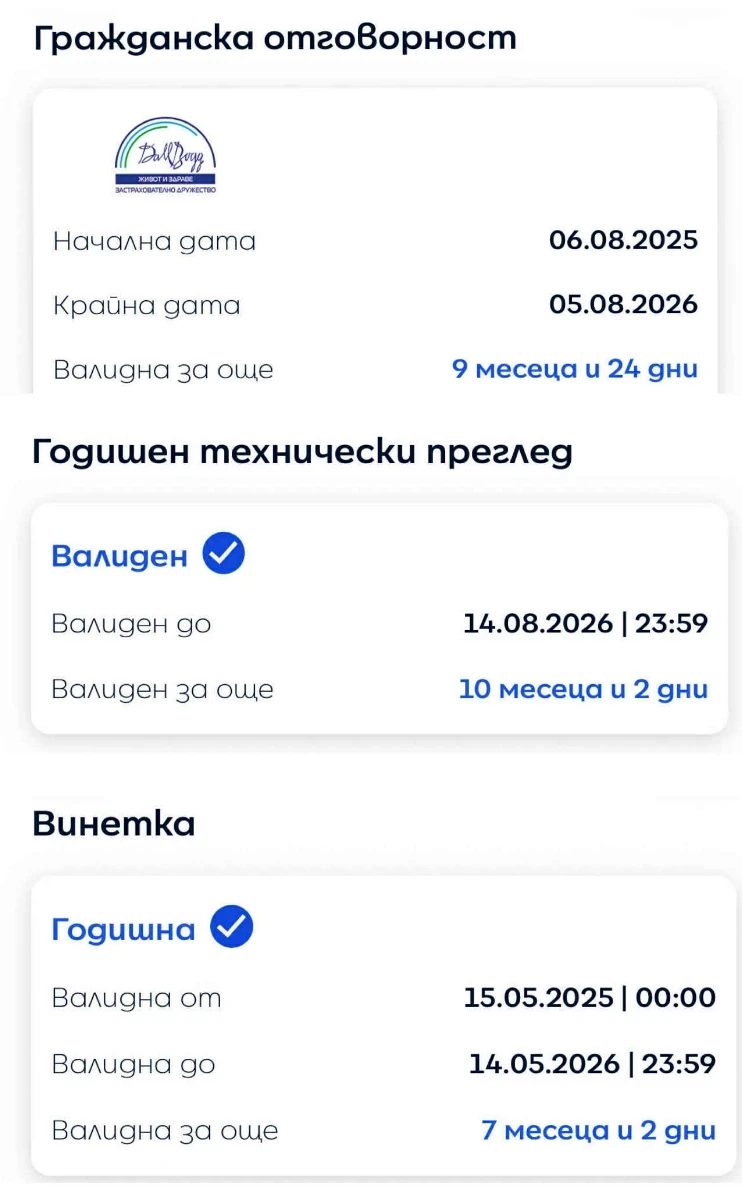This screenshot has height=1191, width=742.
Task: Select the Гражданска отговорност section heading
Action: click(275, 38)
